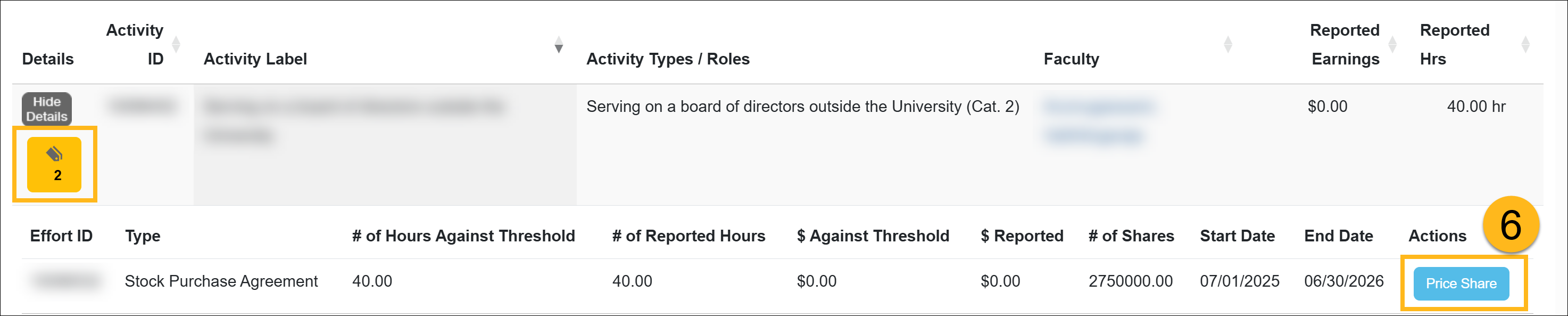The image size is (1568, 316).
Task: Select the Stock Purchase Agreement type cell
Action: pos(221,281)
